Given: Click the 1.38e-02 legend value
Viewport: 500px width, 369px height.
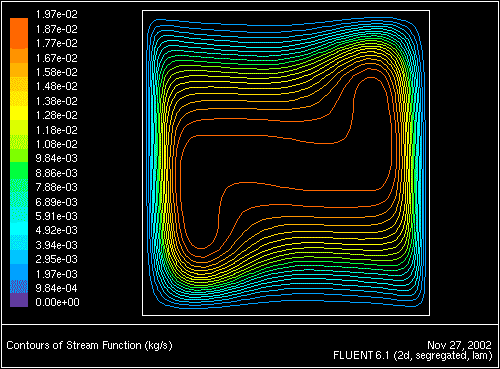Looking at the screenshot, I should click(x=57, y=101).
